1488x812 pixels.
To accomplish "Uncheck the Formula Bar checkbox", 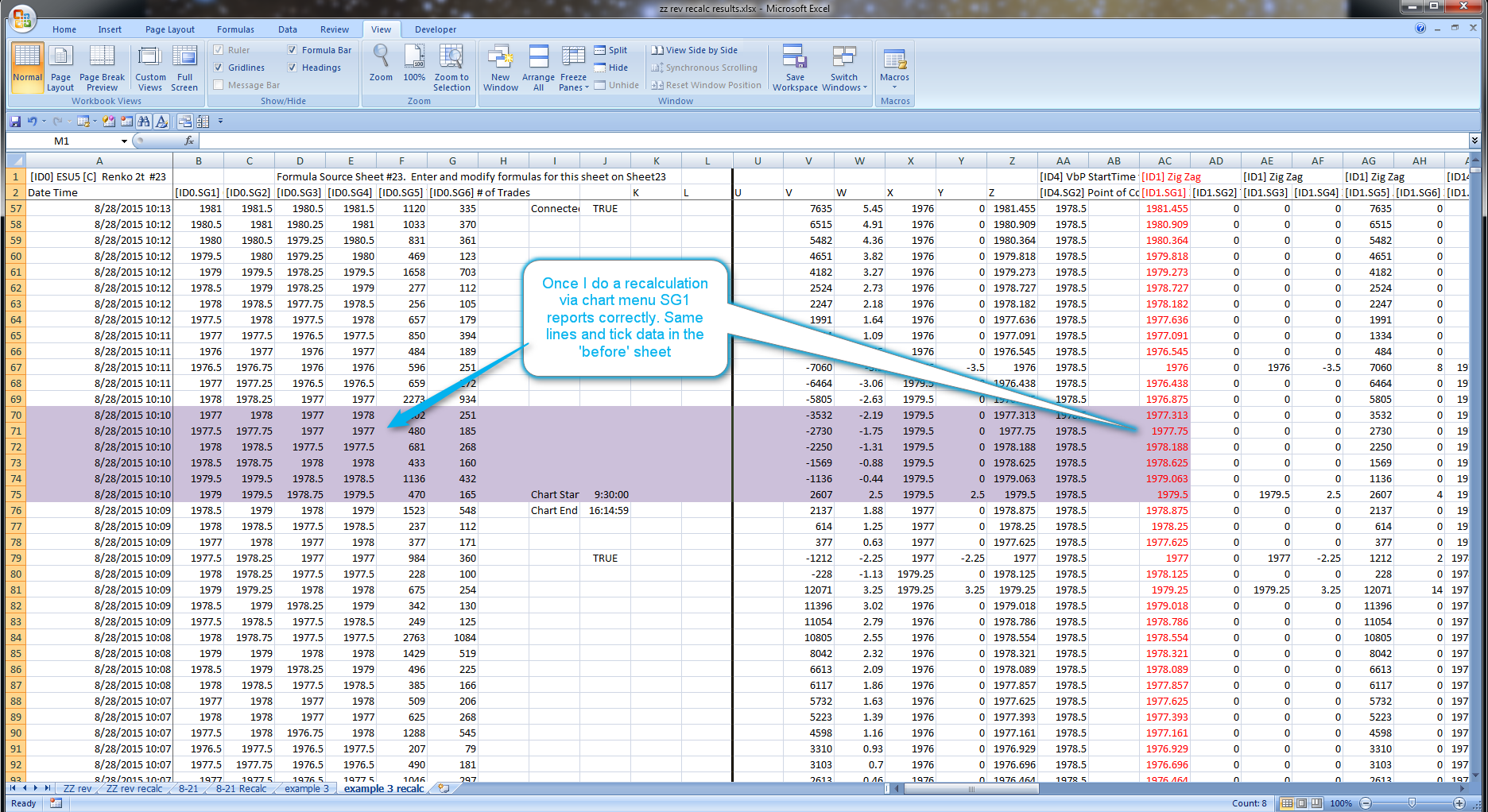I will pyautogui.click(x=293, y=50).
